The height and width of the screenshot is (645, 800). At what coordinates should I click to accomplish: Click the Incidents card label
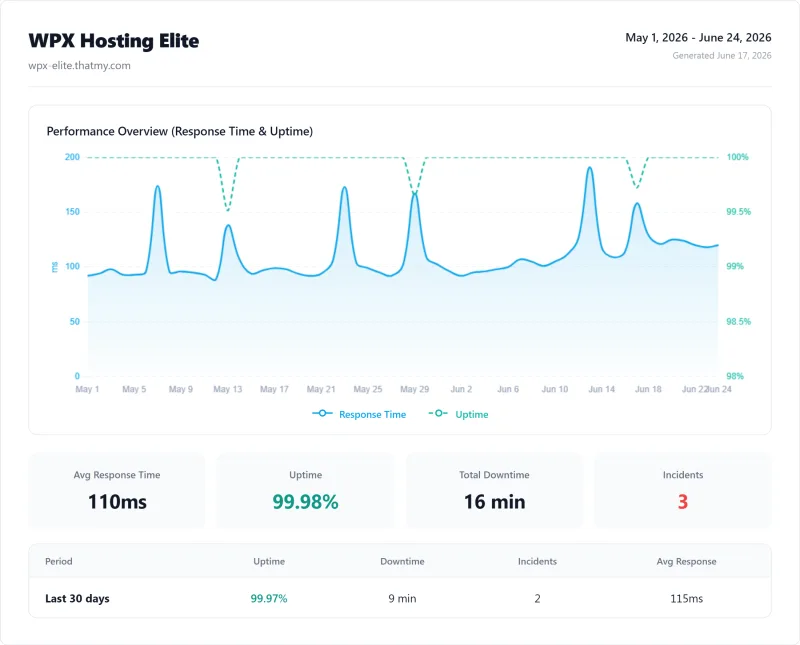click(683, 475)
